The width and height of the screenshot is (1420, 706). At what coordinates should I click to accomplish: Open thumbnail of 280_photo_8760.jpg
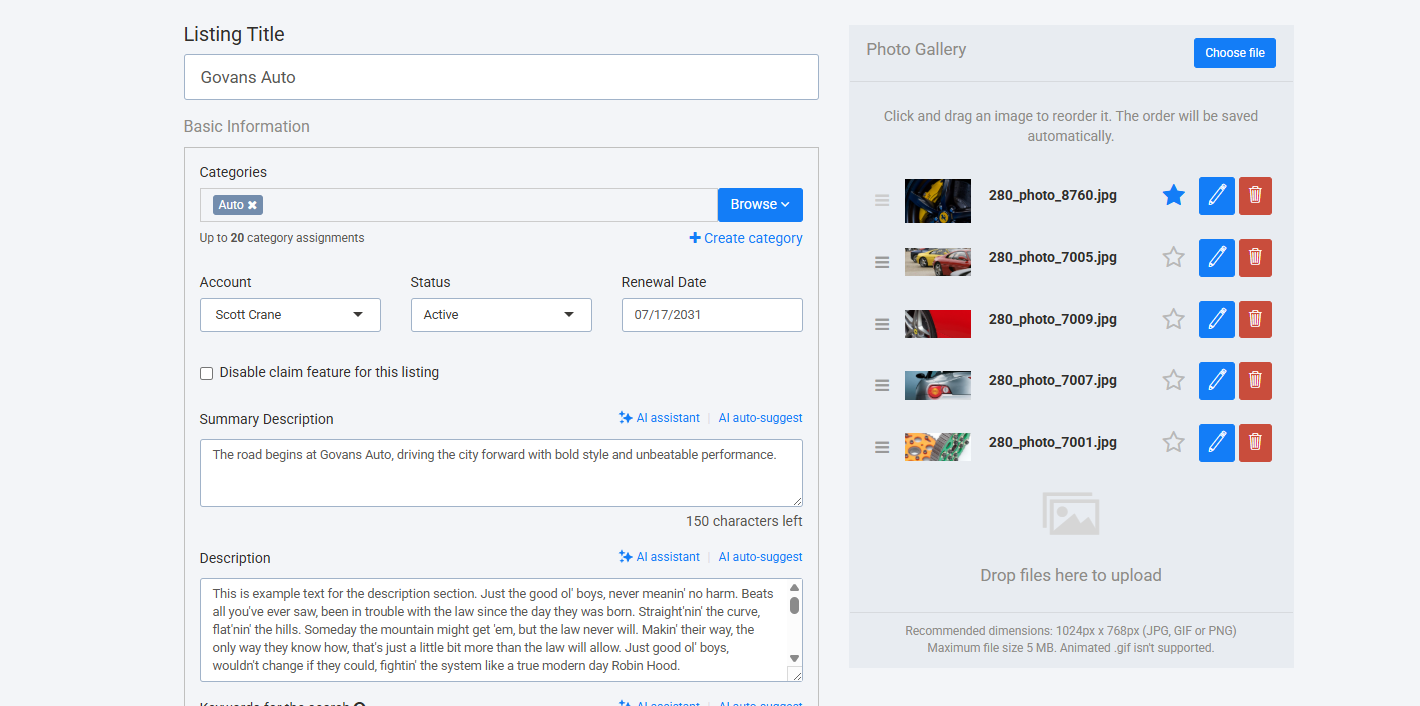click(938, 201)
